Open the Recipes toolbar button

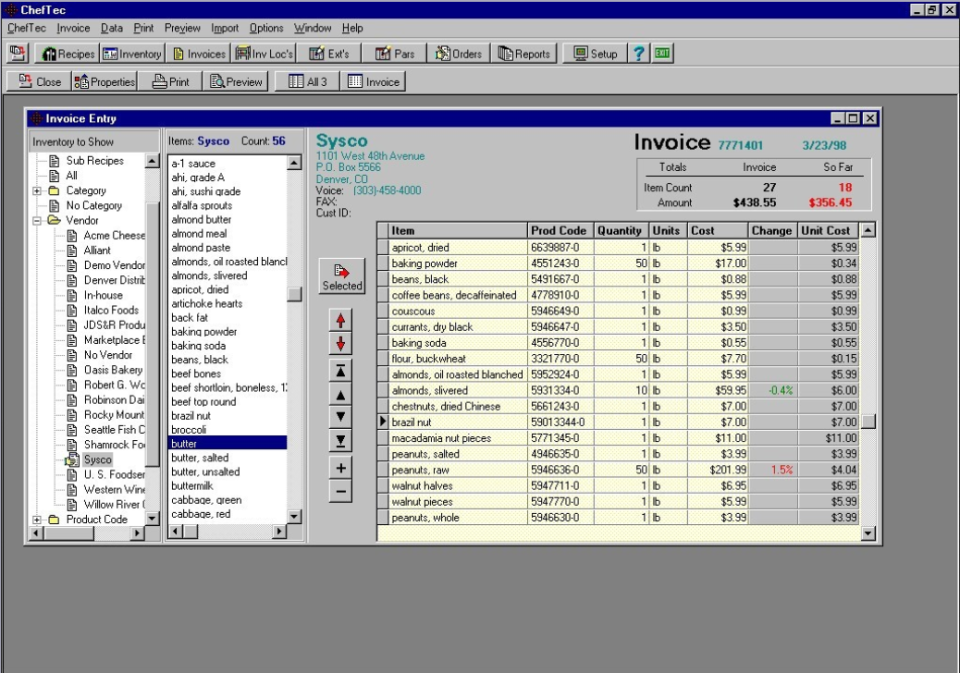69,54
